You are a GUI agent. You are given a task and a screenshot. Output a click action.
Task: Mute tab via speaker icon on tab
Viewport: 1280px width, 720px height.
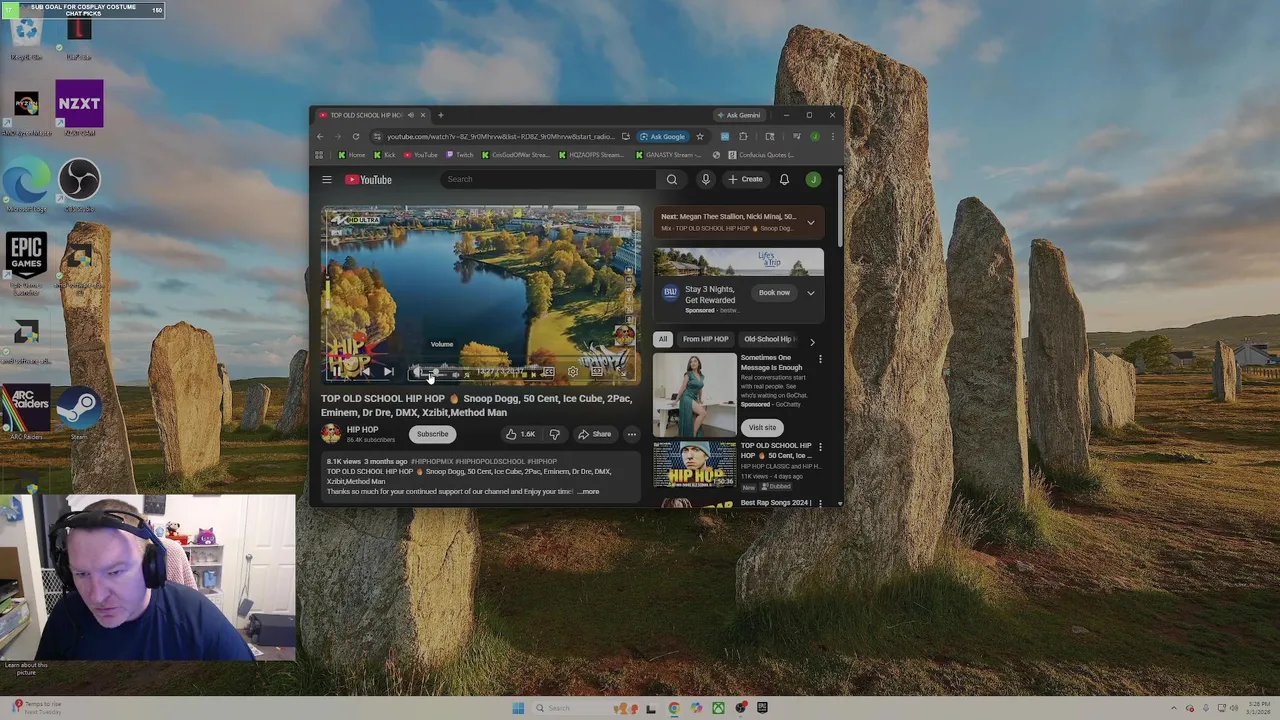click(x=410, y=115)
